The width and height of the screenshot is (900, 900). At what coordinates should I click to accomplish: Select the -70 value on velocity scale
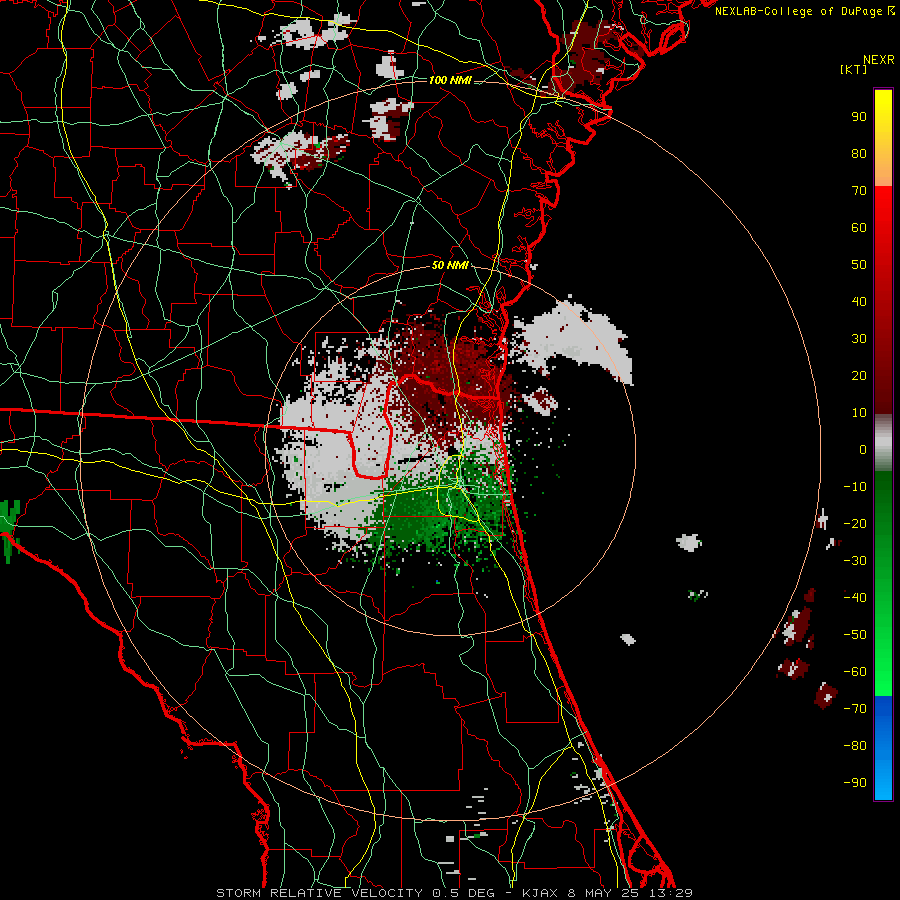[855, 709]
